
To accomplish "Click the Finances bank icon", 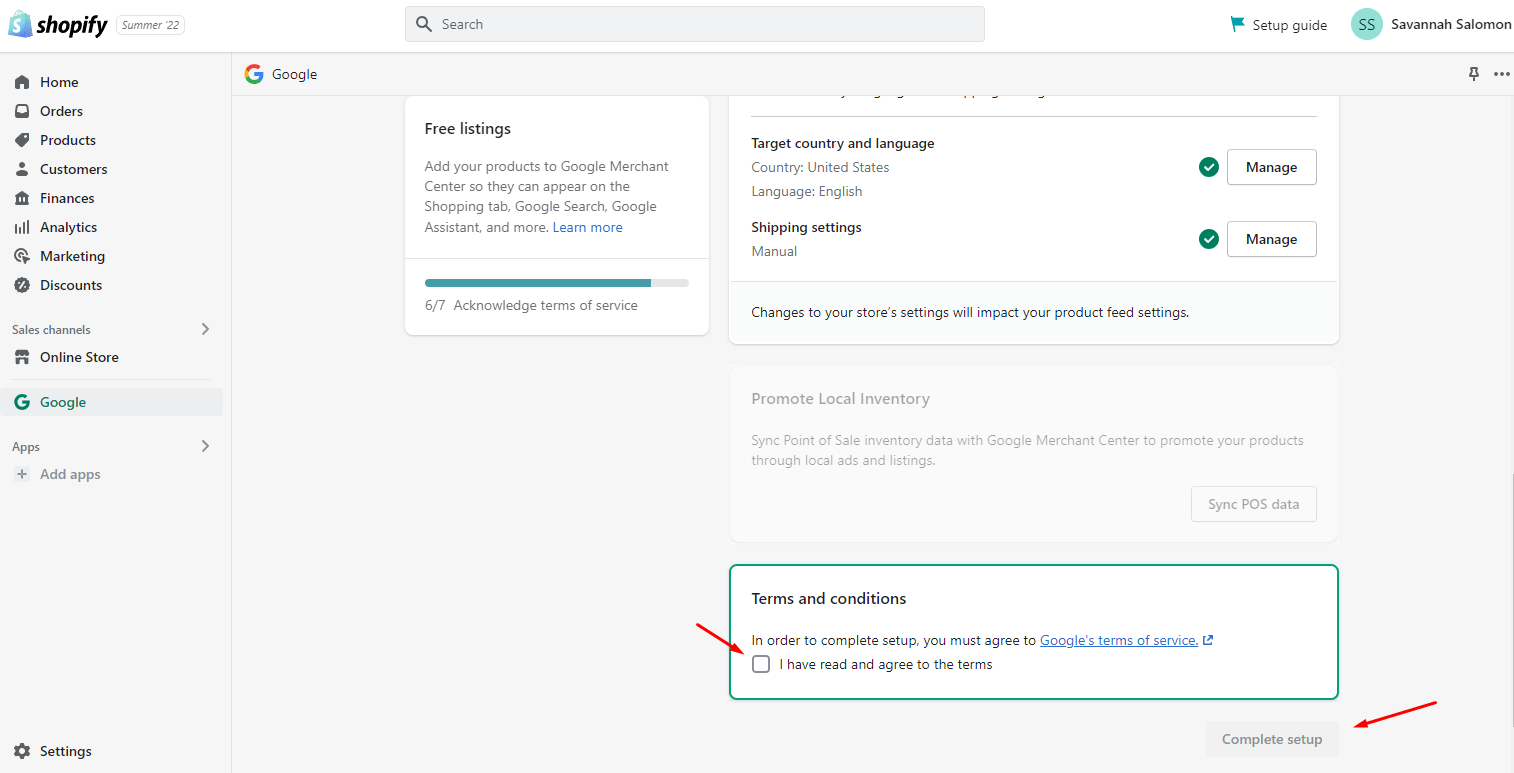I will click(x=22, y=198).
